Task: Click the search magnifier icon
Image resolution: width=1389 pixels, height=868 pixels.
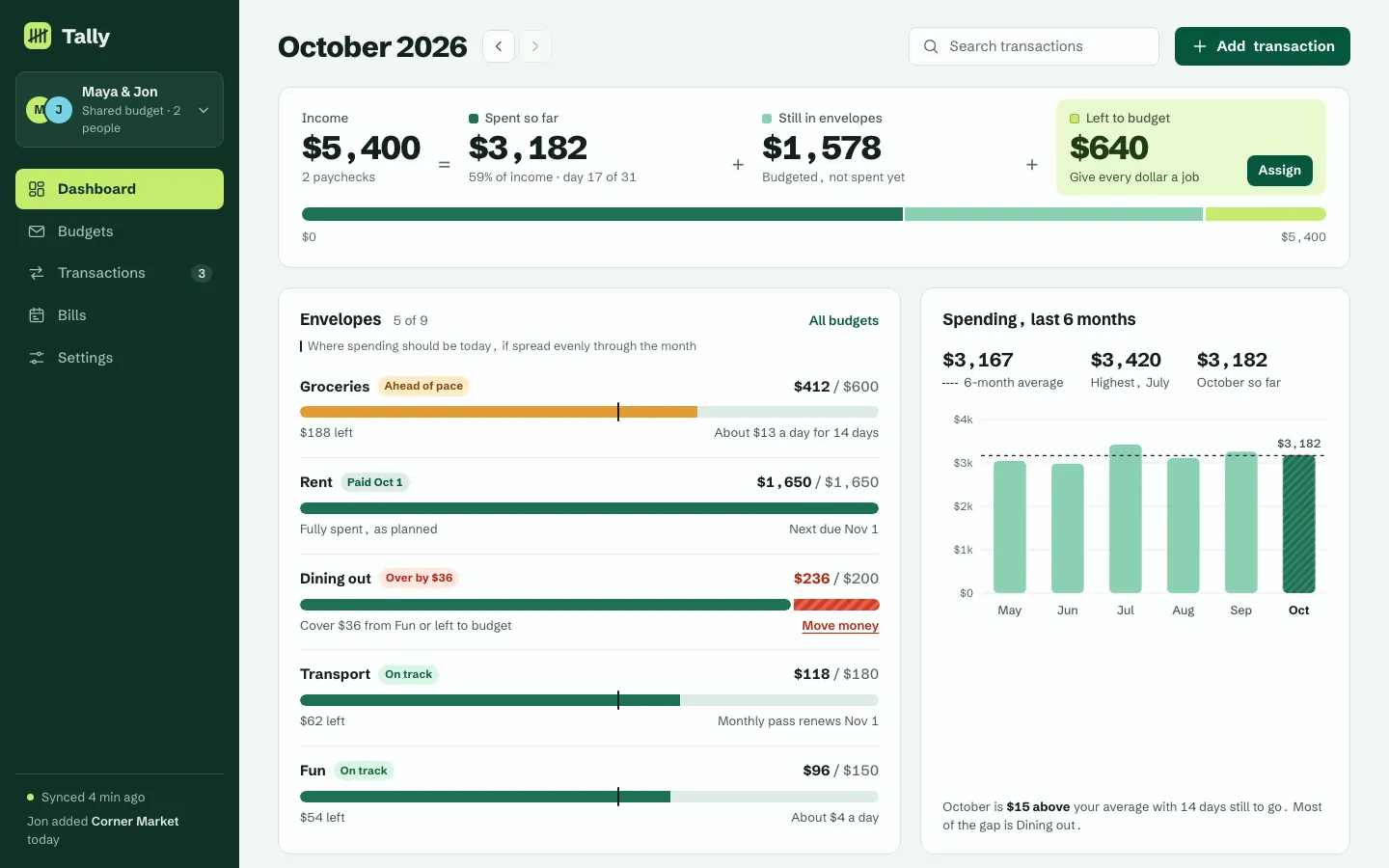Action: (931, 46)
